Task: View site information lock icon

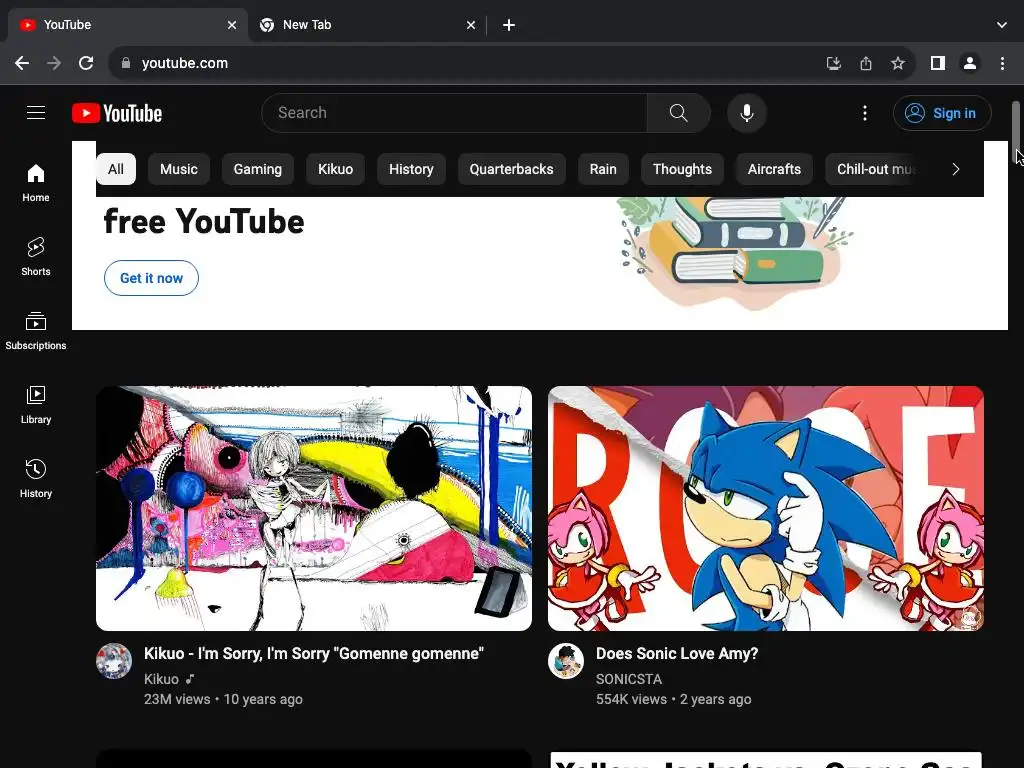Action: (x=126, y=63)
